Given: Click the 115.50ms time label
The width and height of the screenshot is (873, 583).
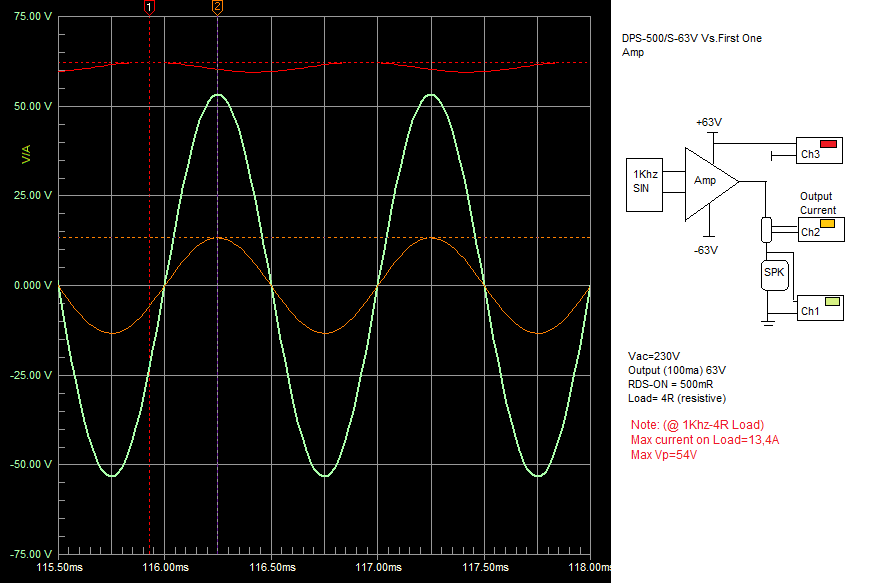Looking at the screenshot, I should (x=60, y=567).
